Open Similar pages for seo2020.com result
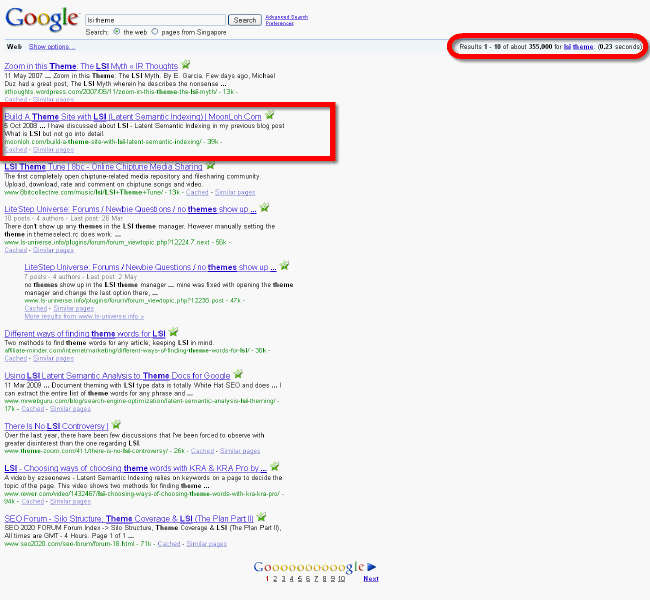 [x=207, y=544]
